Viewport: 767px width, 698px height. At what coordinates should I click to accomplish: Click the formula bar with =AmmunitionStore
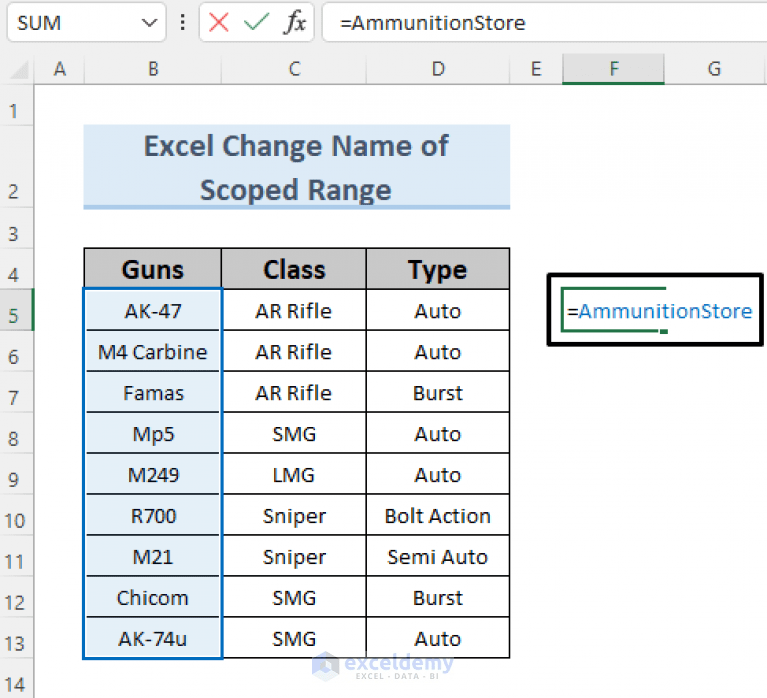[544, 23]
